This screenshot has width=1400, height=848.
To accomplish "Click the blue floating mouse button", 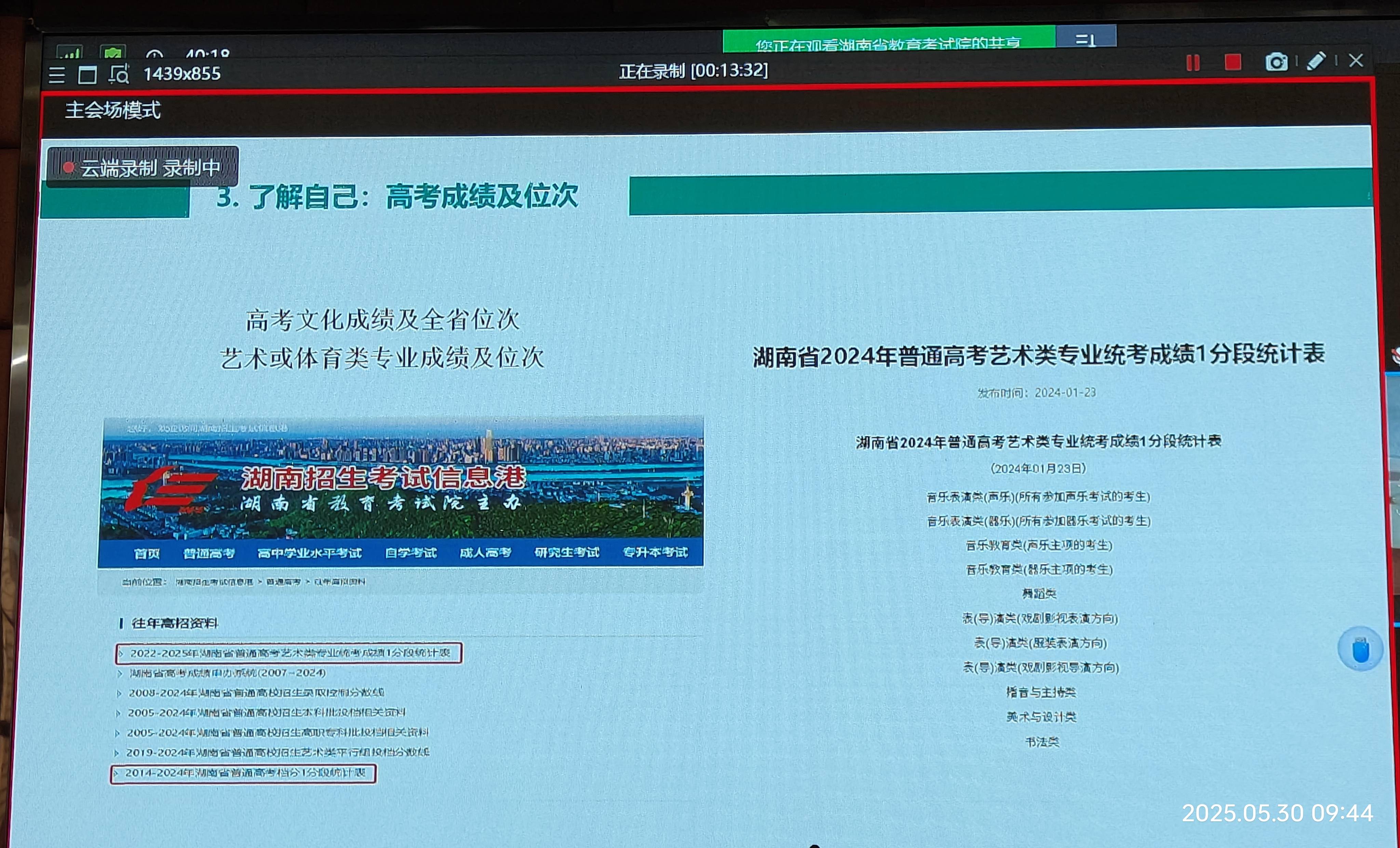I will coord(1360,649).
